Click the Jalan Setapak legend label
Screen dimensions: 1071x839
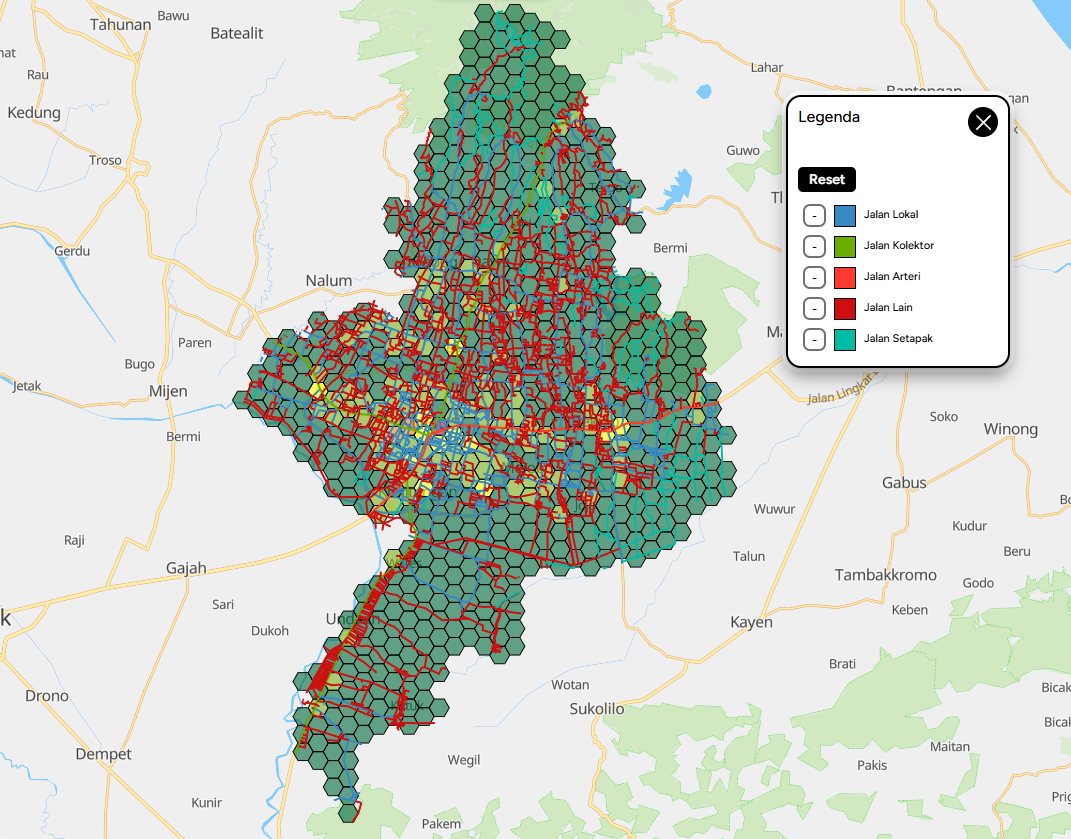pyautogui.click(x=898, y=339)
